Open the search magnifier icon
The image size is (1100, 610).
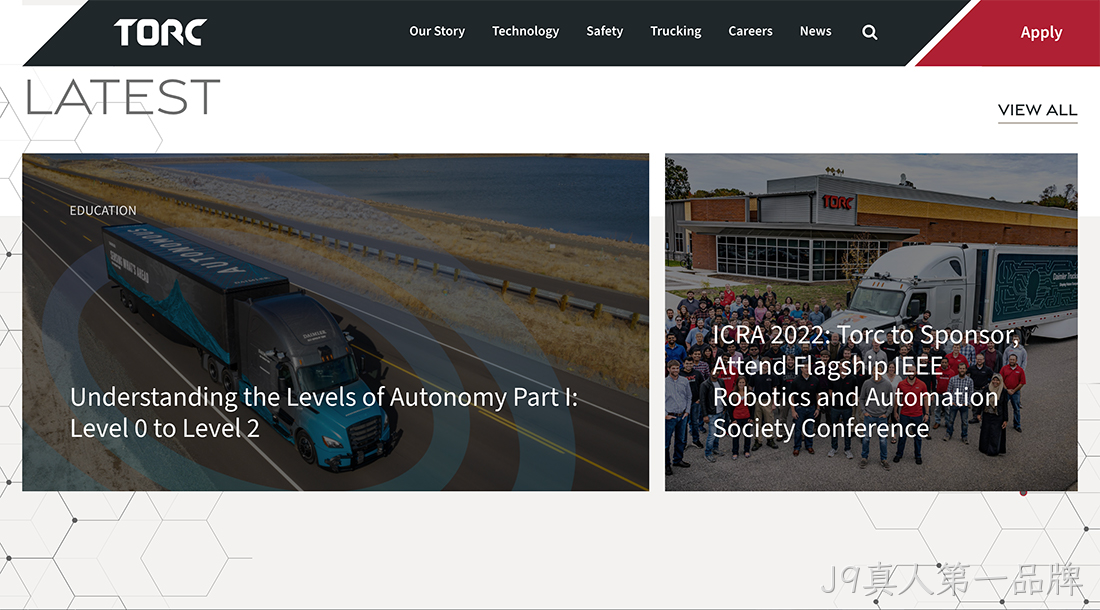pos(869,32)
